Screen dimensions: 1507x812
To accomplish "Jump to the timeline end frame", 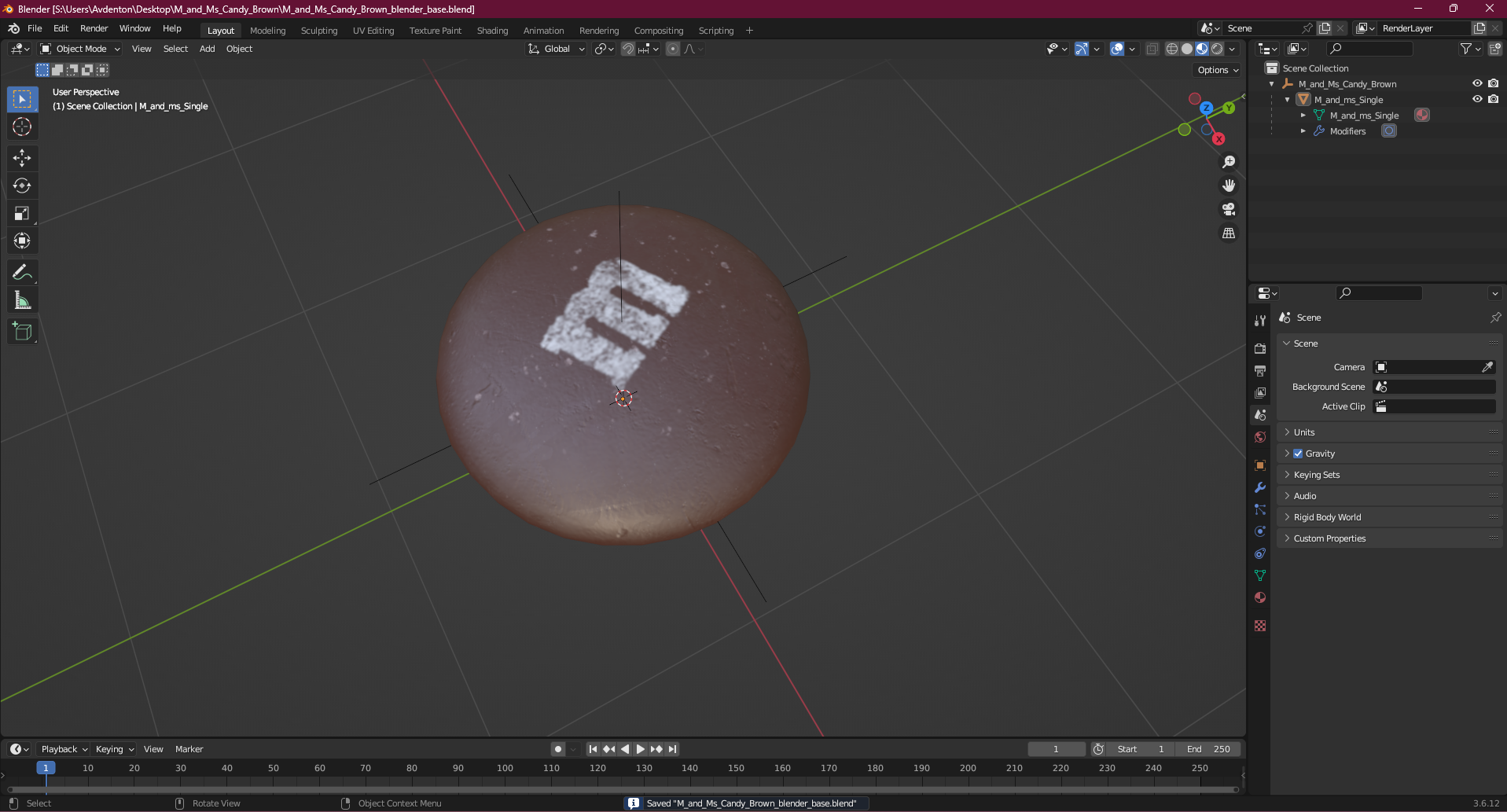I will (672, 749).
